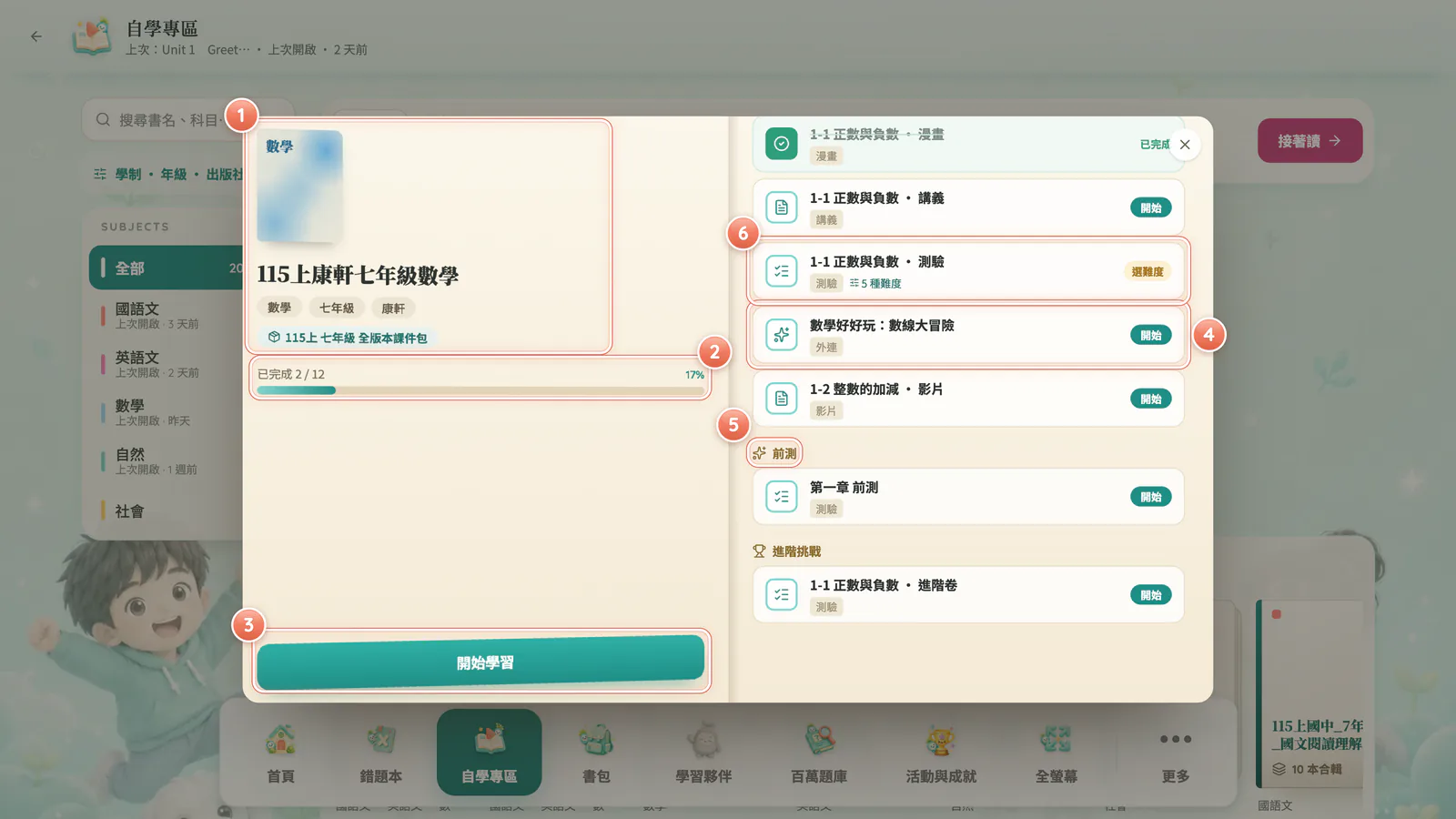1456x819 pixels.
Task: Open the 更多 menu
Action: (x=1175, y=753)
